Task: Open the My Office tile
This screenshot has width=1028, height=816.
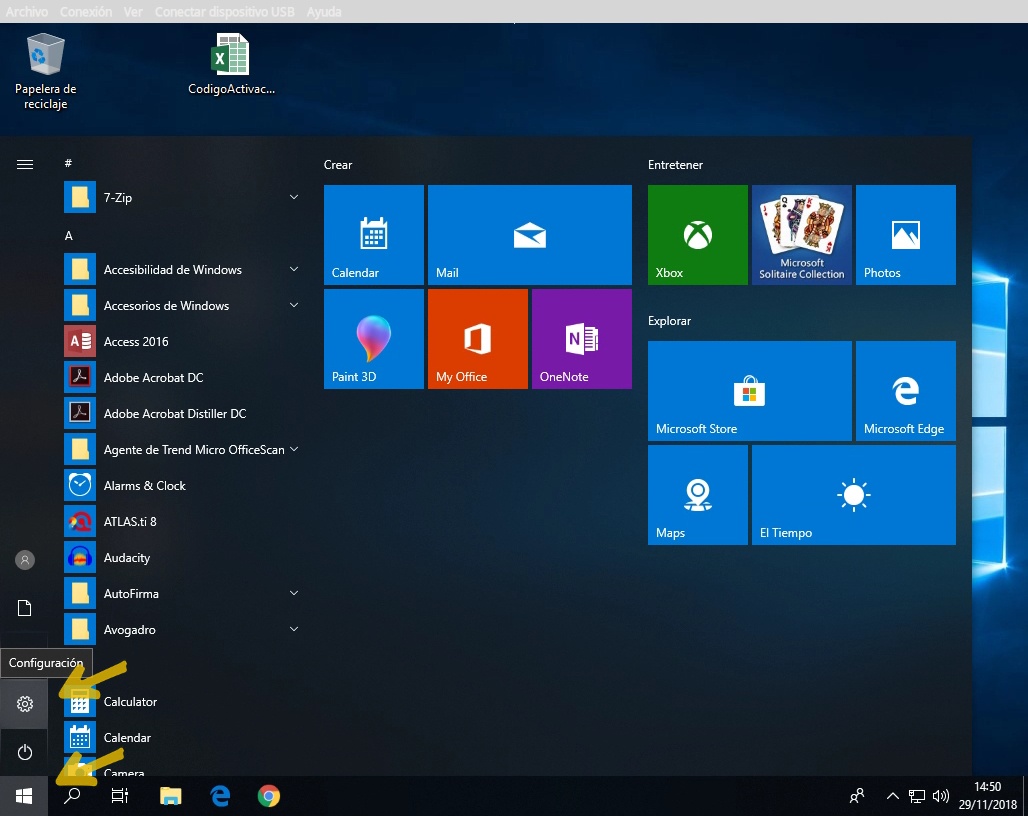Action: 478,339
